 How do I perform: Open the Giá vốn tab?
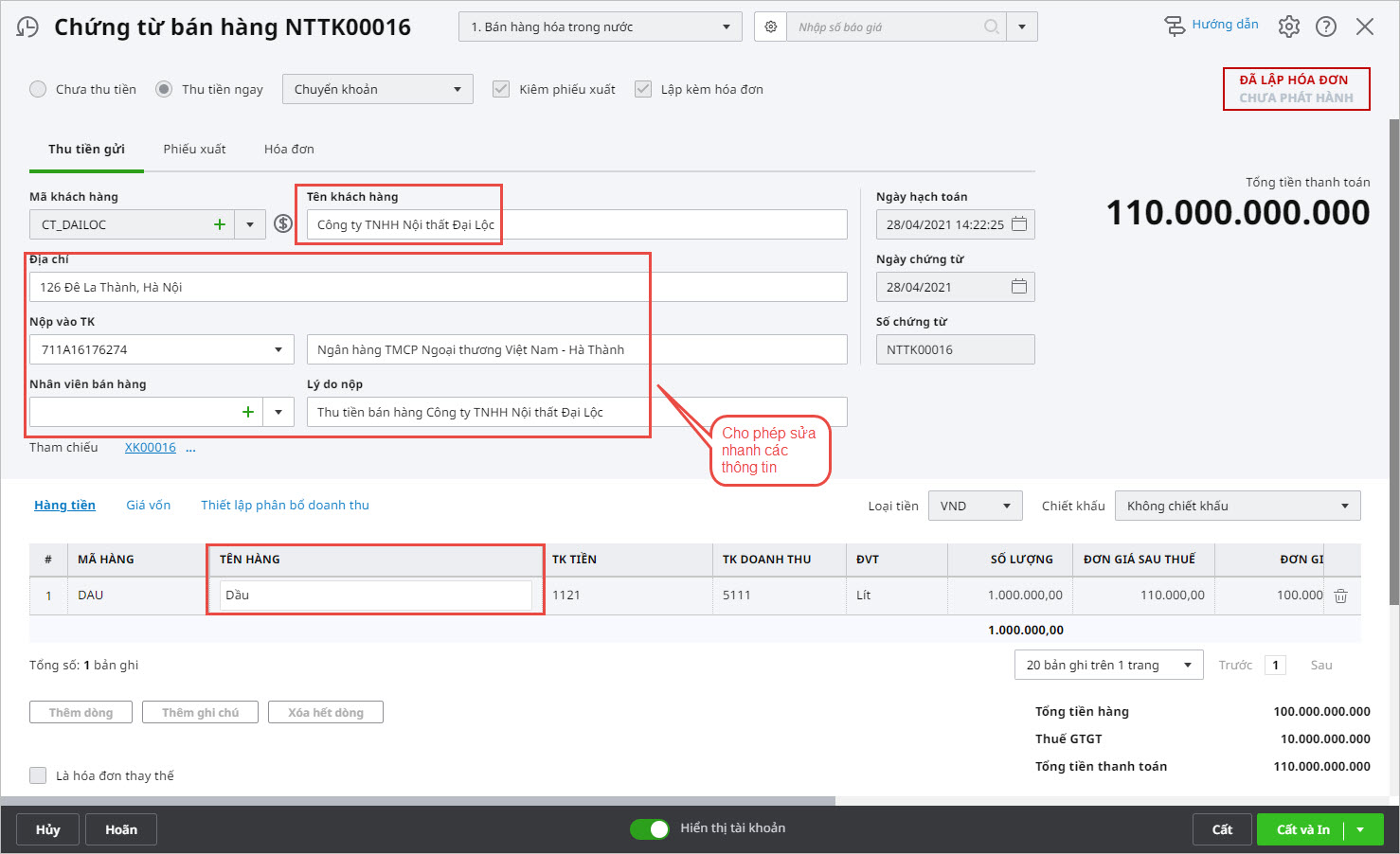149,505
